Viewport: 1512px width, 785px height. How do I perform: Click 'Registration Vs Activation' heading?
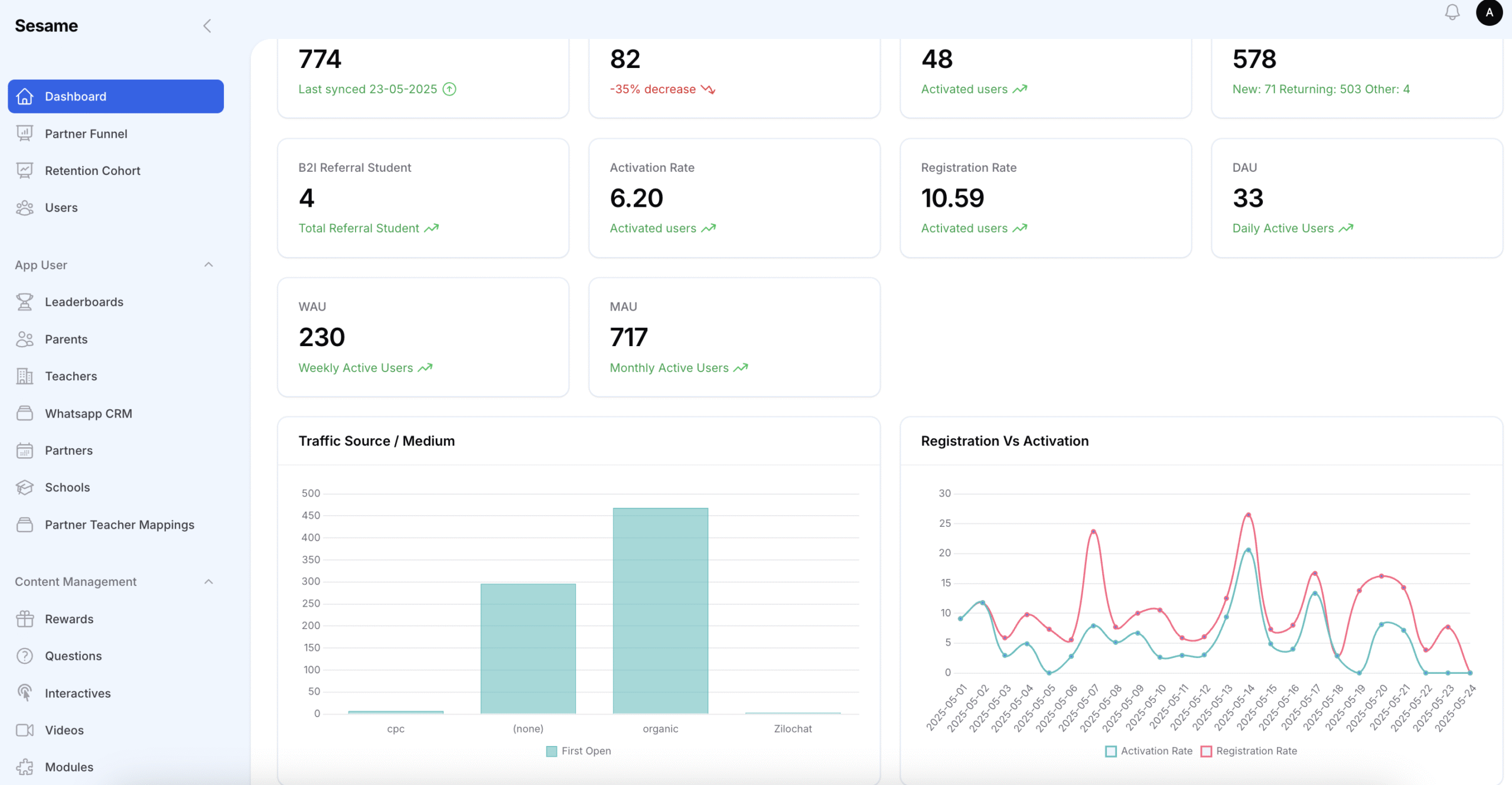point(1005,441)
